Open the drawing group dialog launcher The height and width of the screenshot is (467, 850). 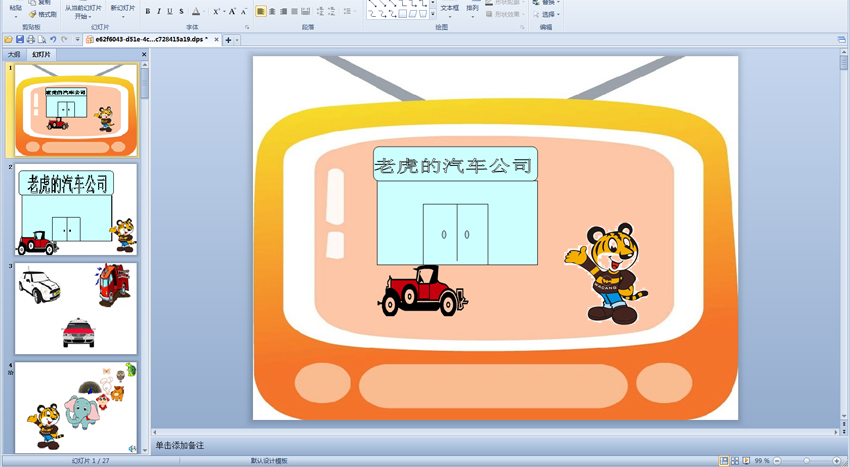[x=523, y=27]
